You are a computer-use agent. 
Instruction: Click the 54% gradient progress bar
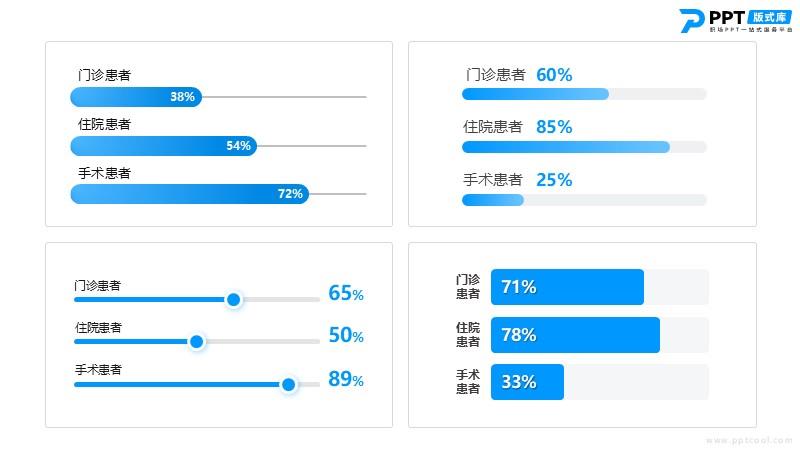tap(164, 146)
